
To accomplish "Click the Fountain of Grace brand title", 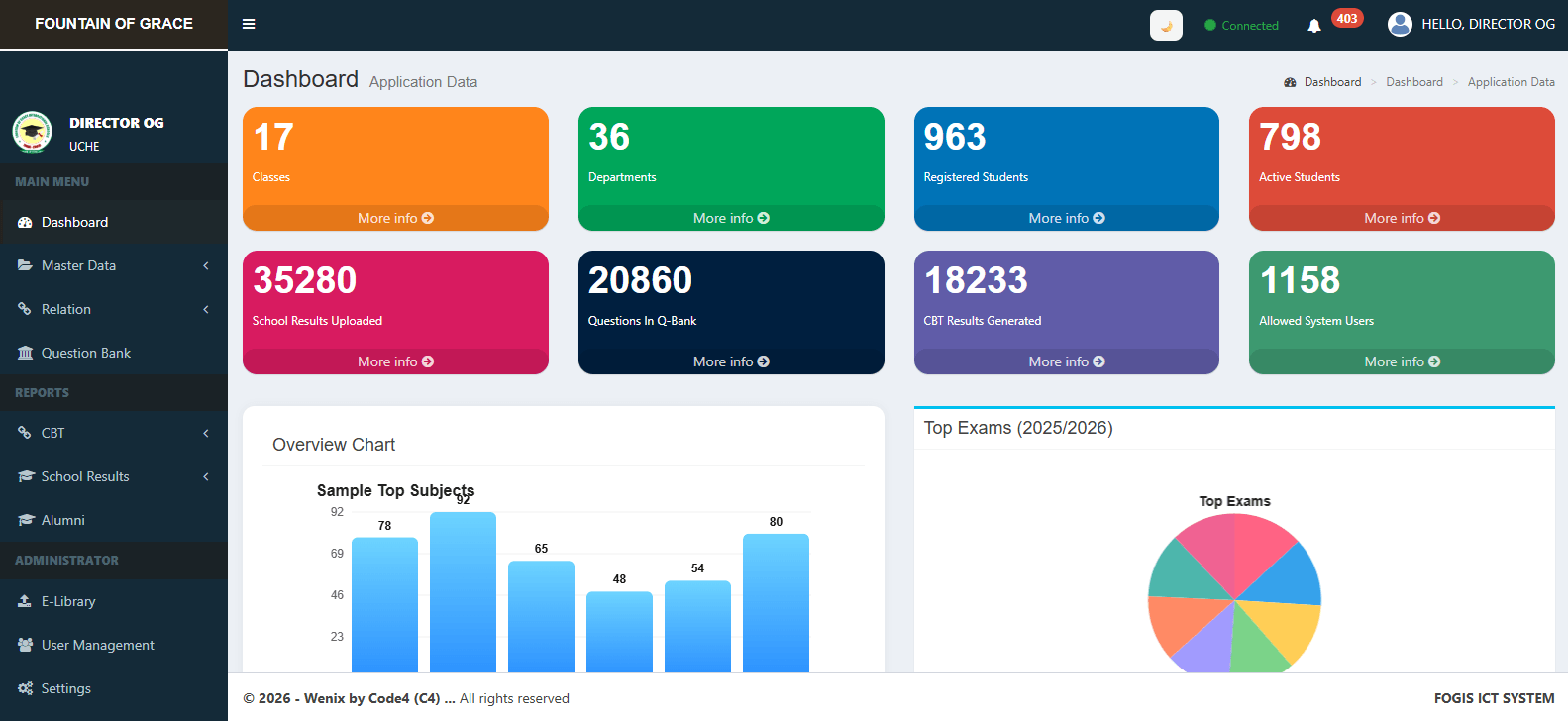I will 114,24.
